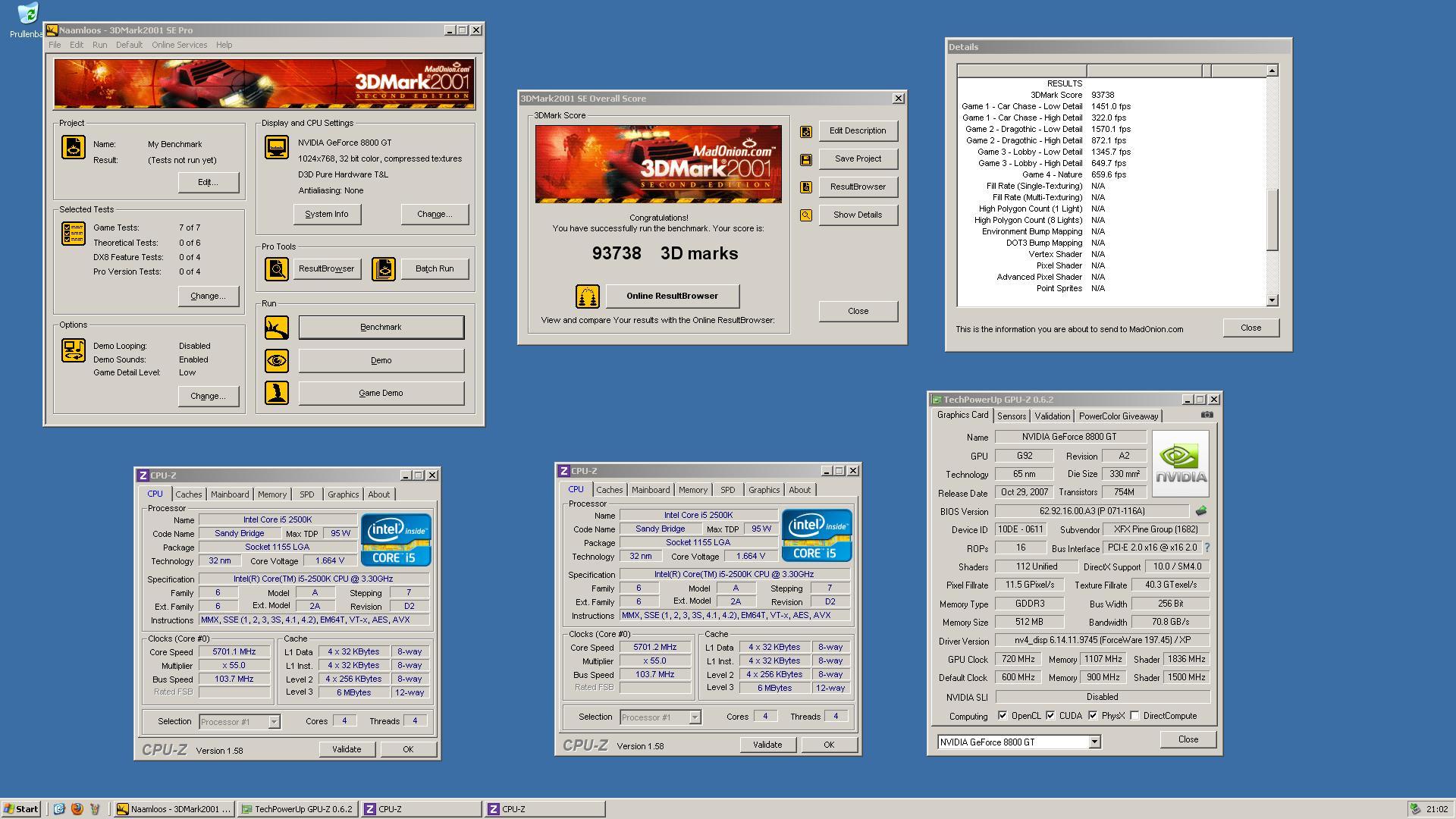Click the Details list scroll-down arrow
Image resolution: width=1456 pixels, height=819 pixels.
(x=1272, y=300)
